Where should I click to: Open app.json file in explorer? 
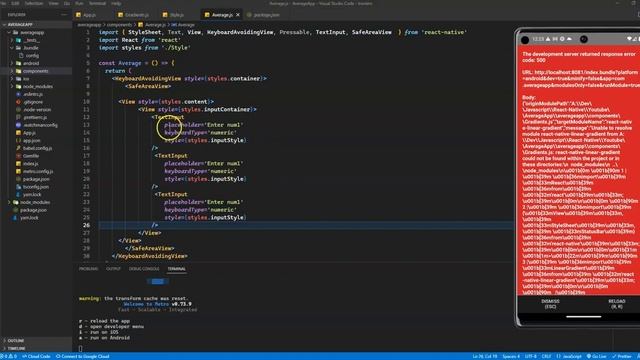(x=31, y=141)
